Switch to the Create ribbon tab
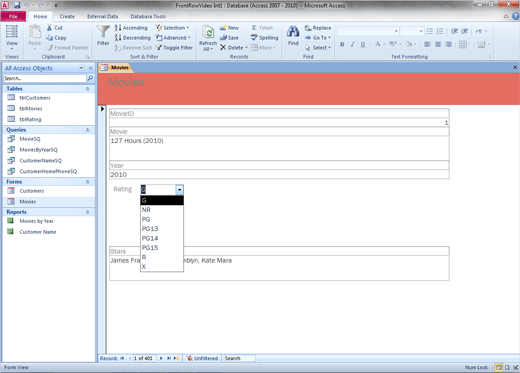 click(67, 16)
